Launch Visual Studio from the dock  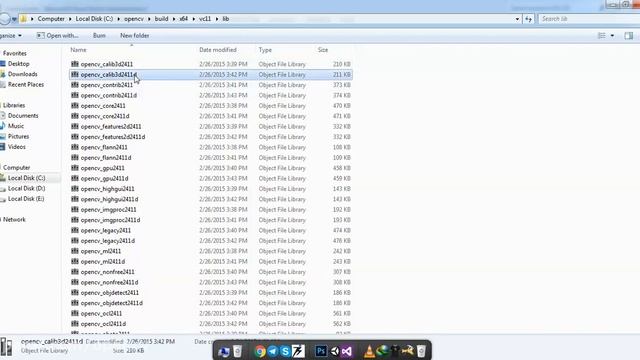click(347, 351)
